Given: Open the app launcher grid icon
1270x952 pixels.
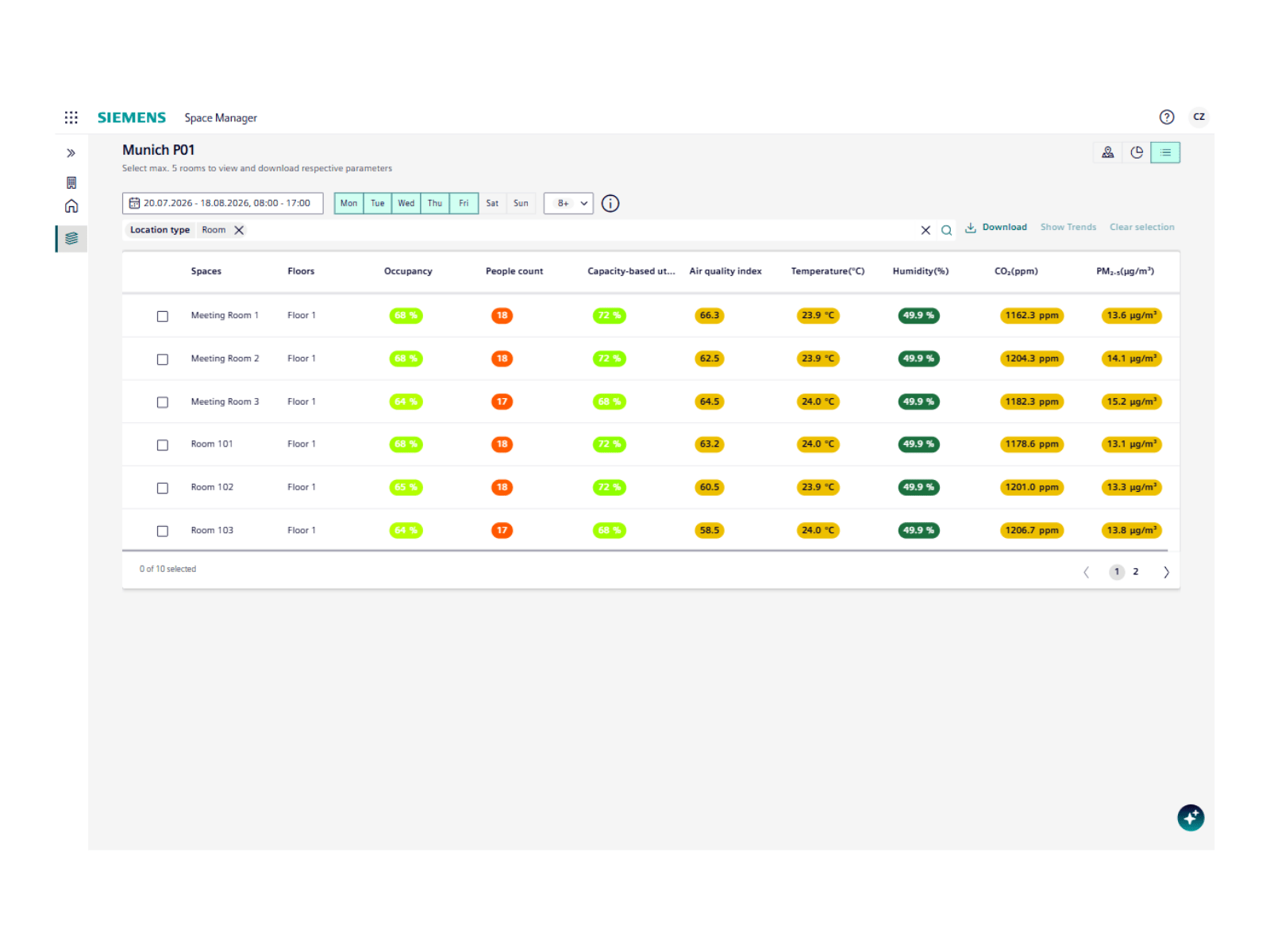Looking at the screenshot, I should tap(71, 117).
